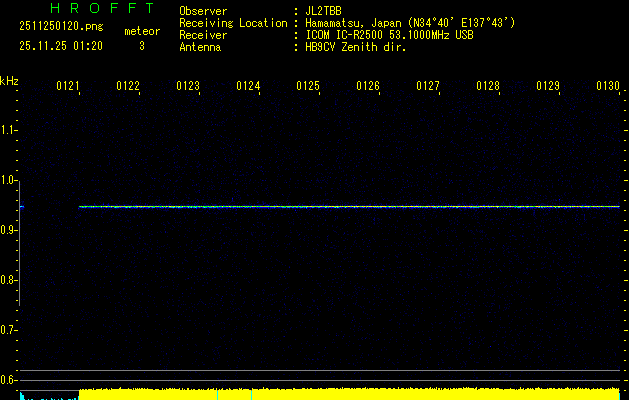Click the meteor label
629x400 pixels.
pos(141,31)
